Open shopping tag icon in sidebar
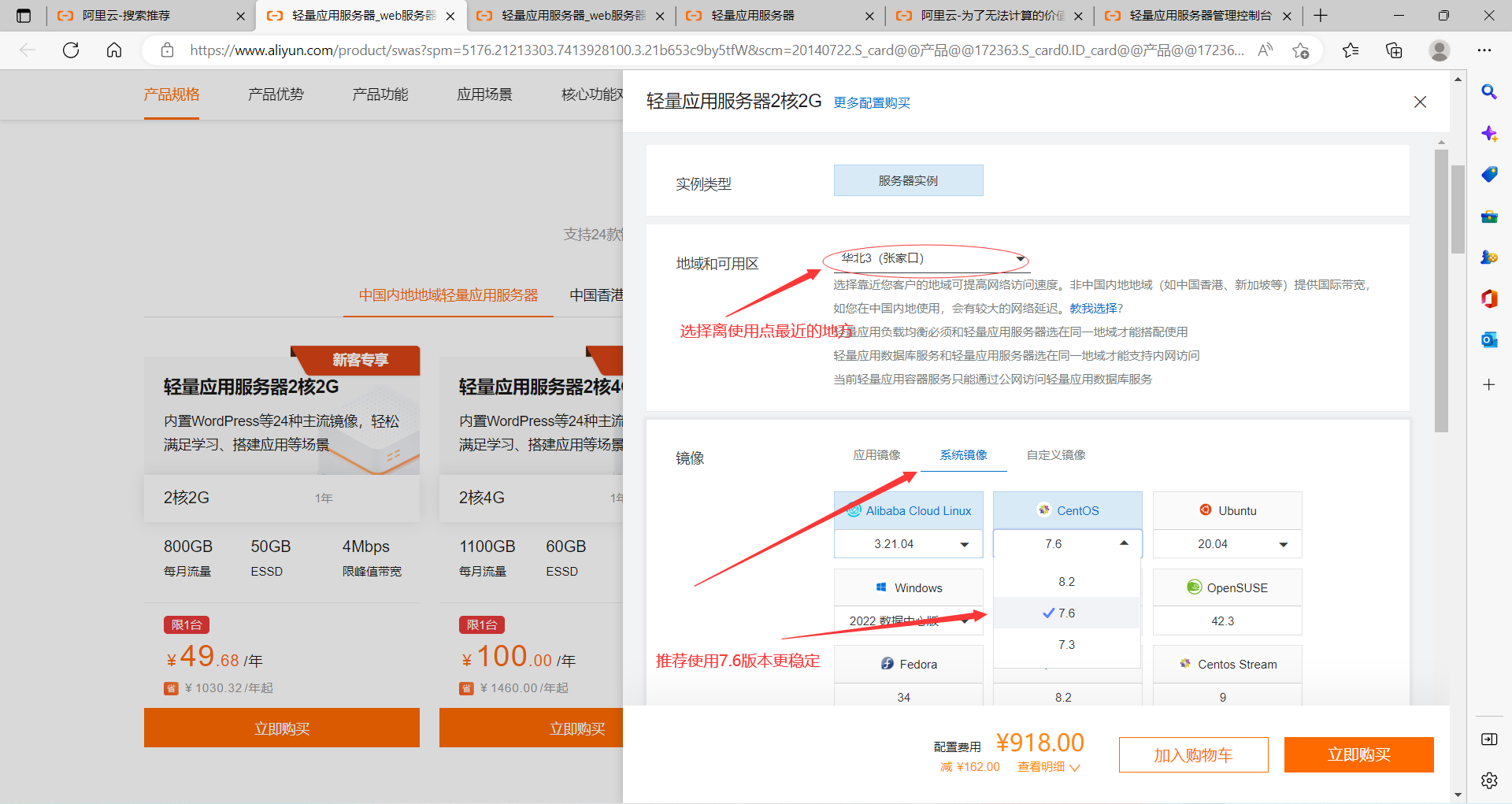The width and height of the screenshot is (1512, 804). (1489, 174)
